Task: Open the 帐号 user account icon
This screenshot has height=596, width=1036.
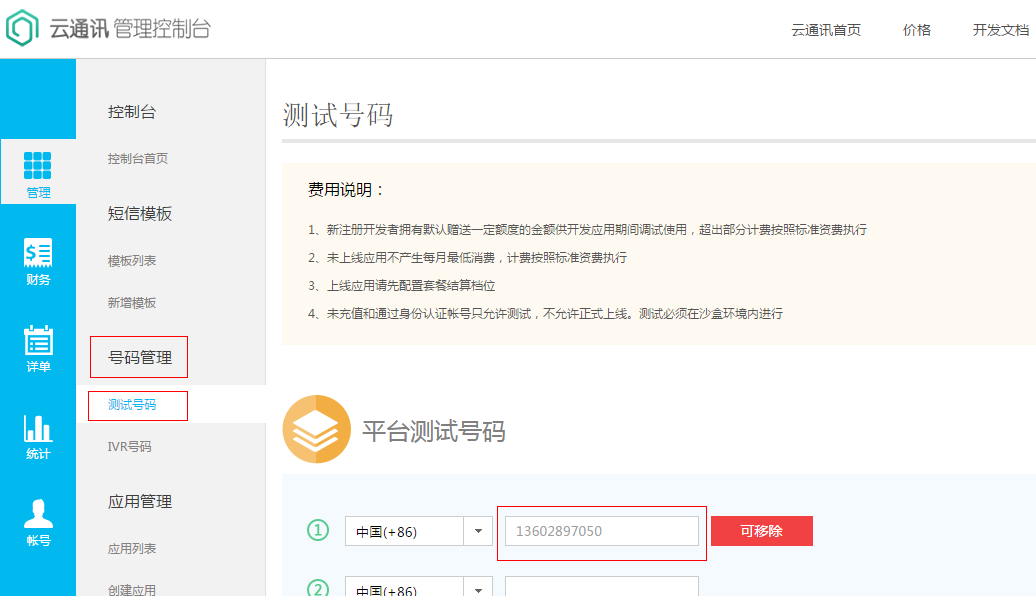Action: 38,513
